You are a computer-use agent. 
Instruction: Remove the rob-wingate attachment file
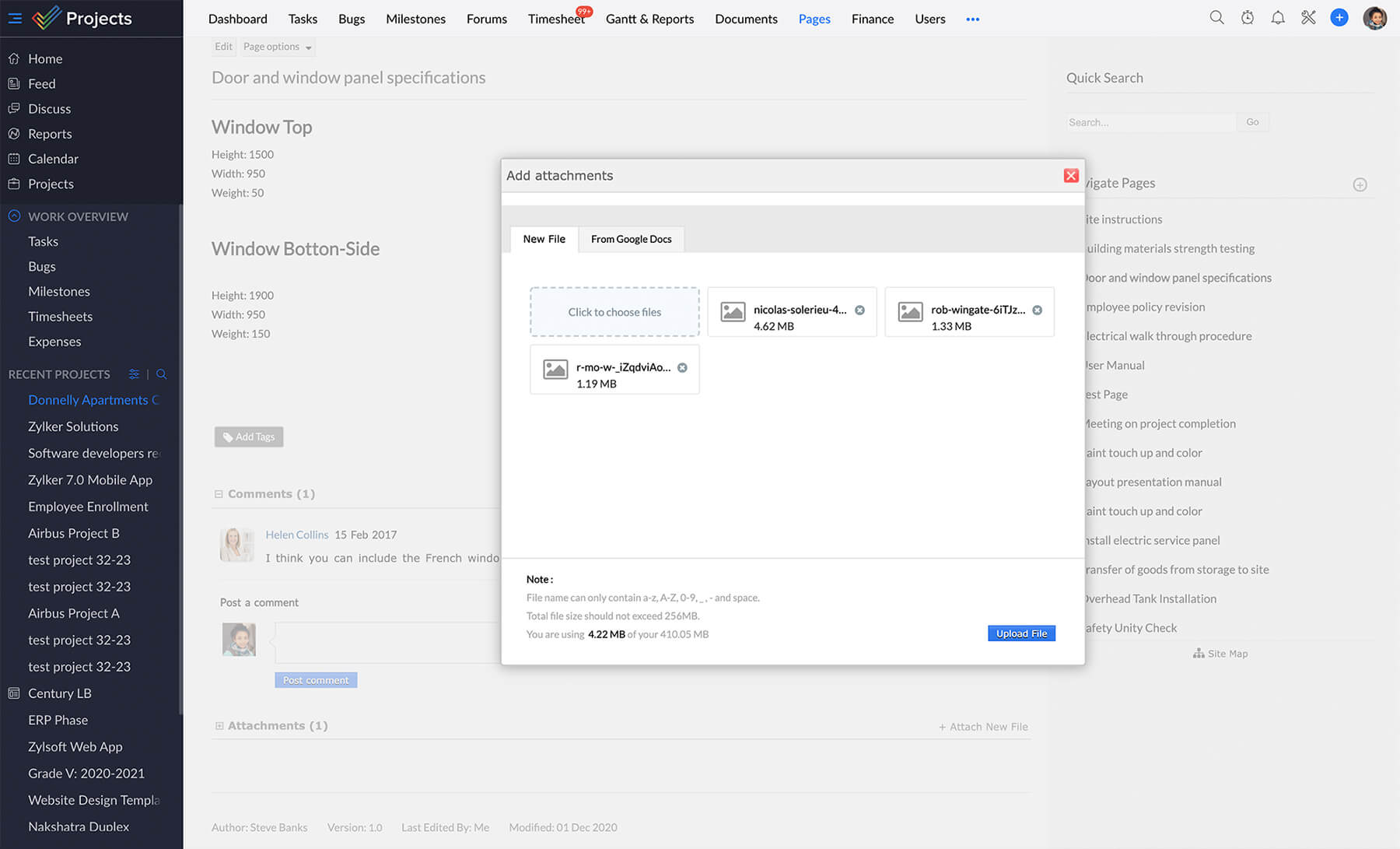pos(1037,310)
